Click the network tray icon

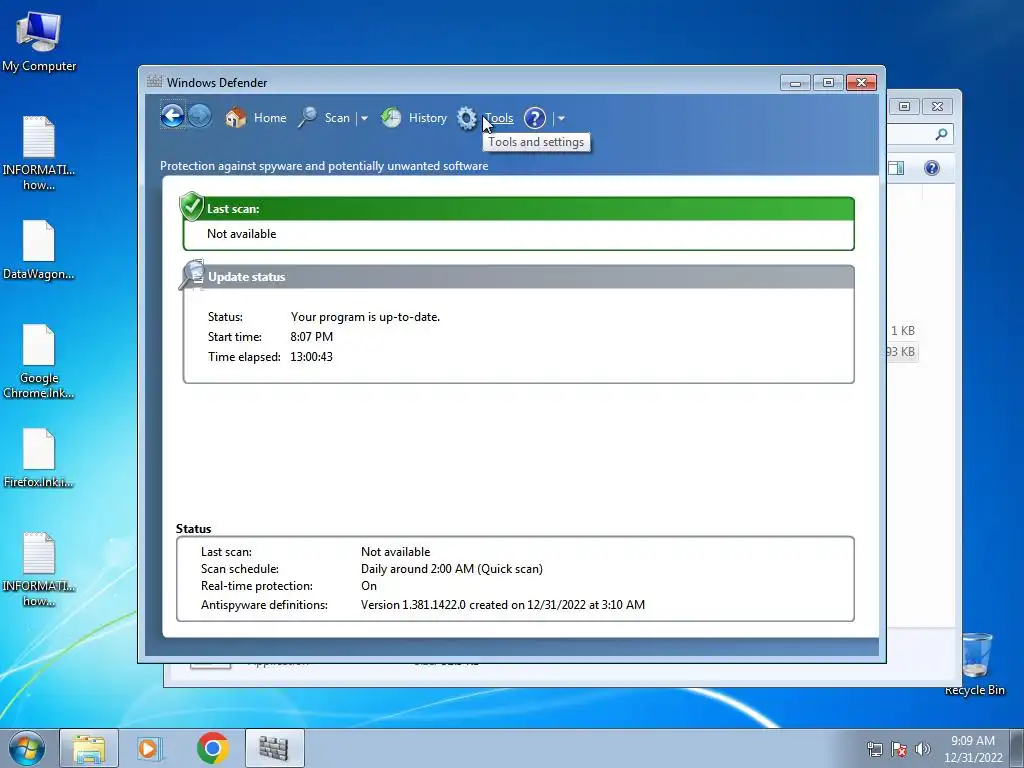pos(874,749)
